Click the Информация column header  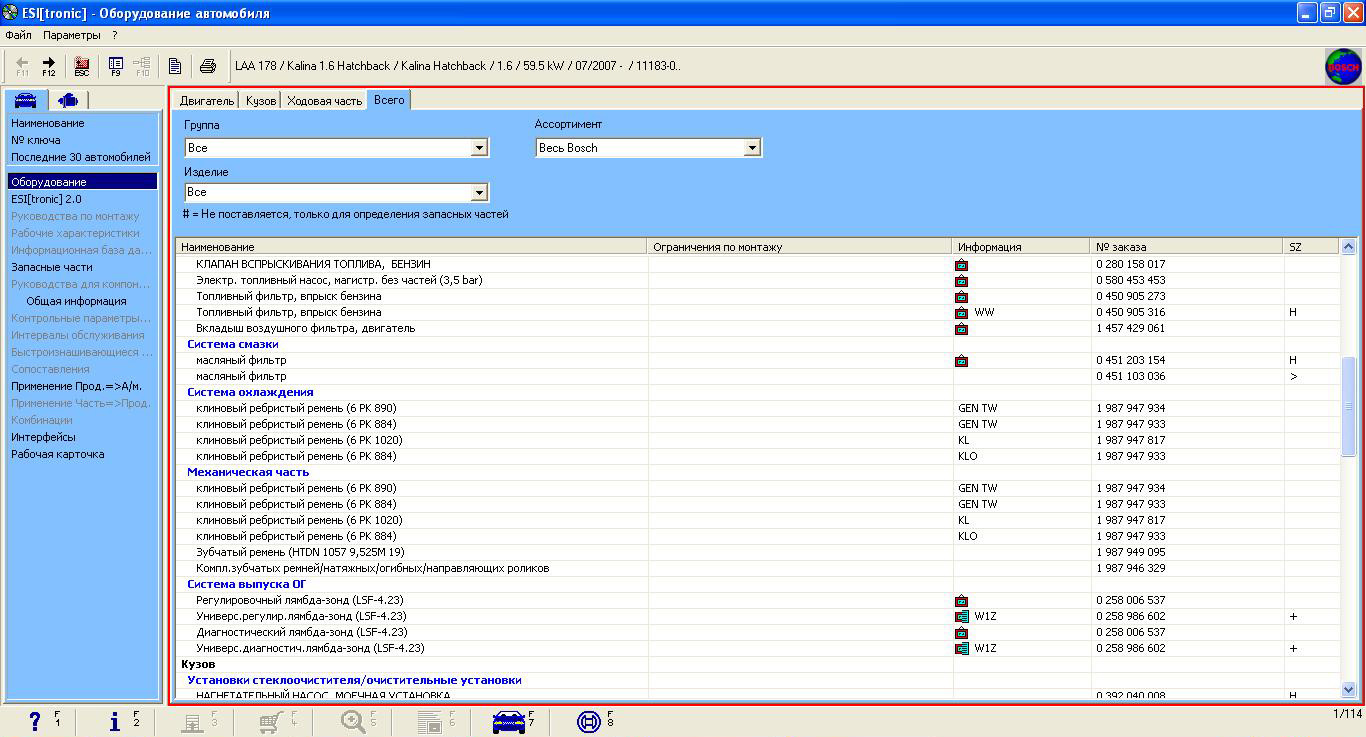1021,247
